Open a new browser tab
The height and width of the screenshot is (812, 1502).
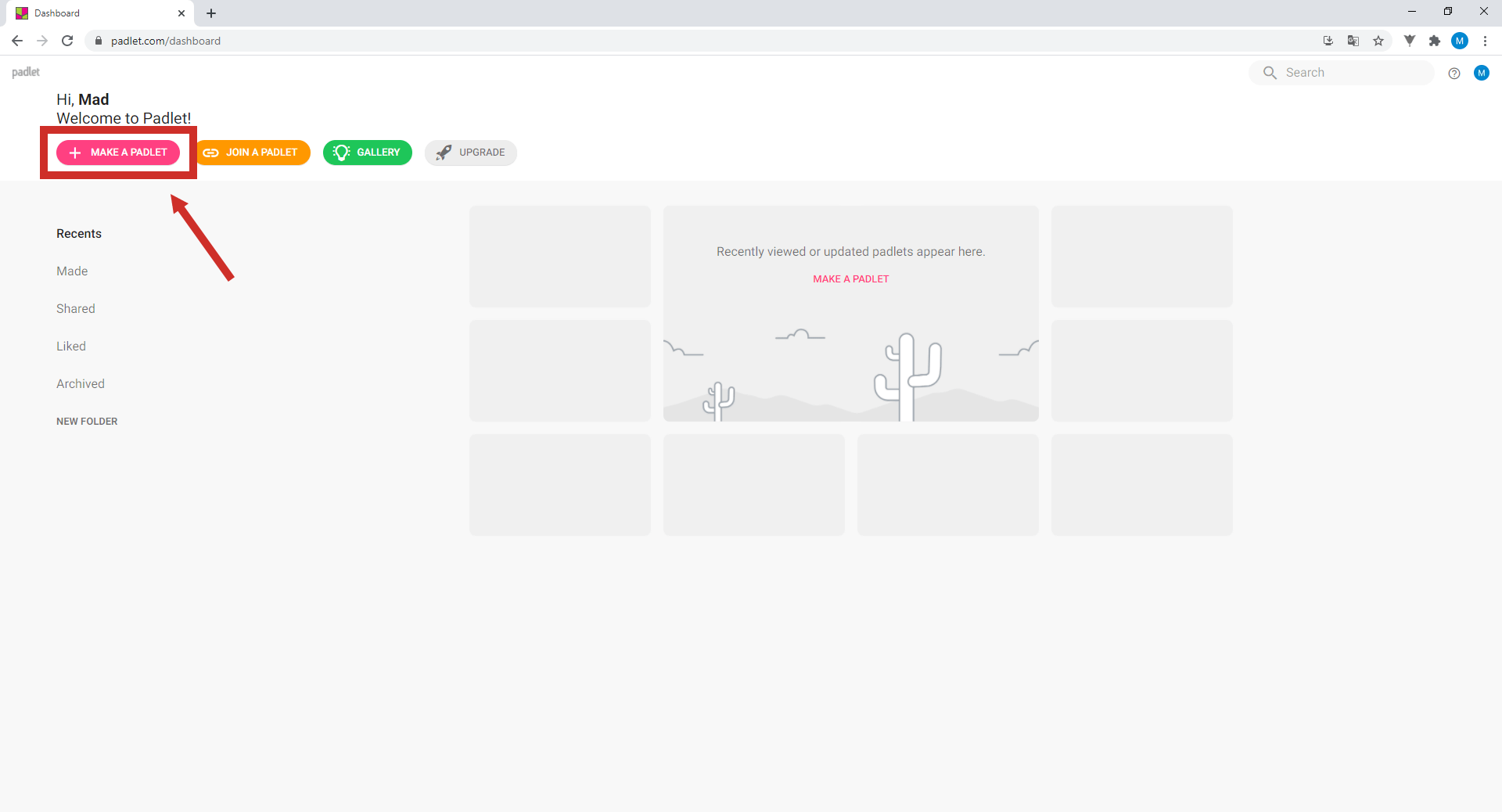tap(211, 13)
